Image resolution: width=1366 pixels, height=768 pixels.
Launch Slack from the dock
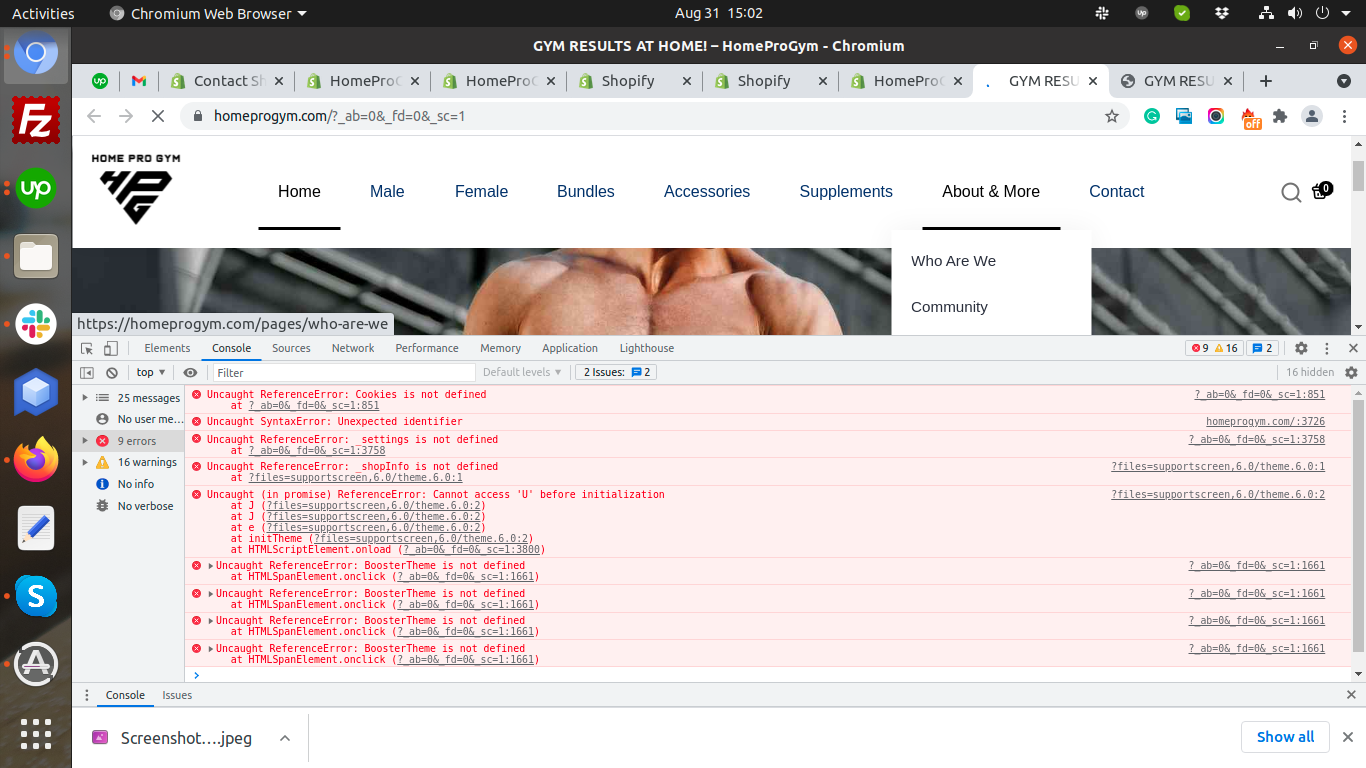pyautogui.click(x=36, y=323)
